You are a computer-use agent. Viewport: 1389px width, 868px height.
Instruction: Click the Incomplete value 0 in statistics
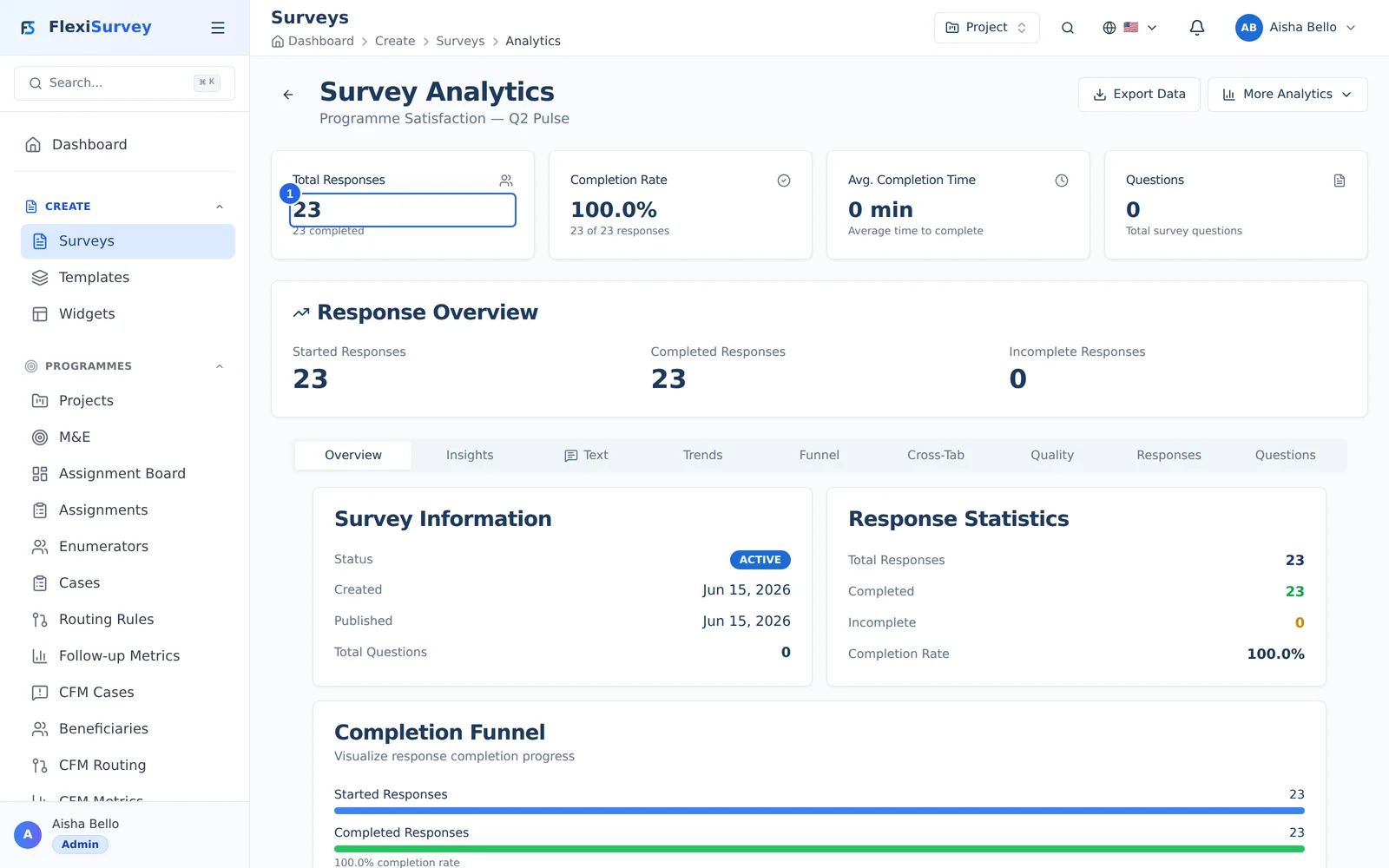1299,623
